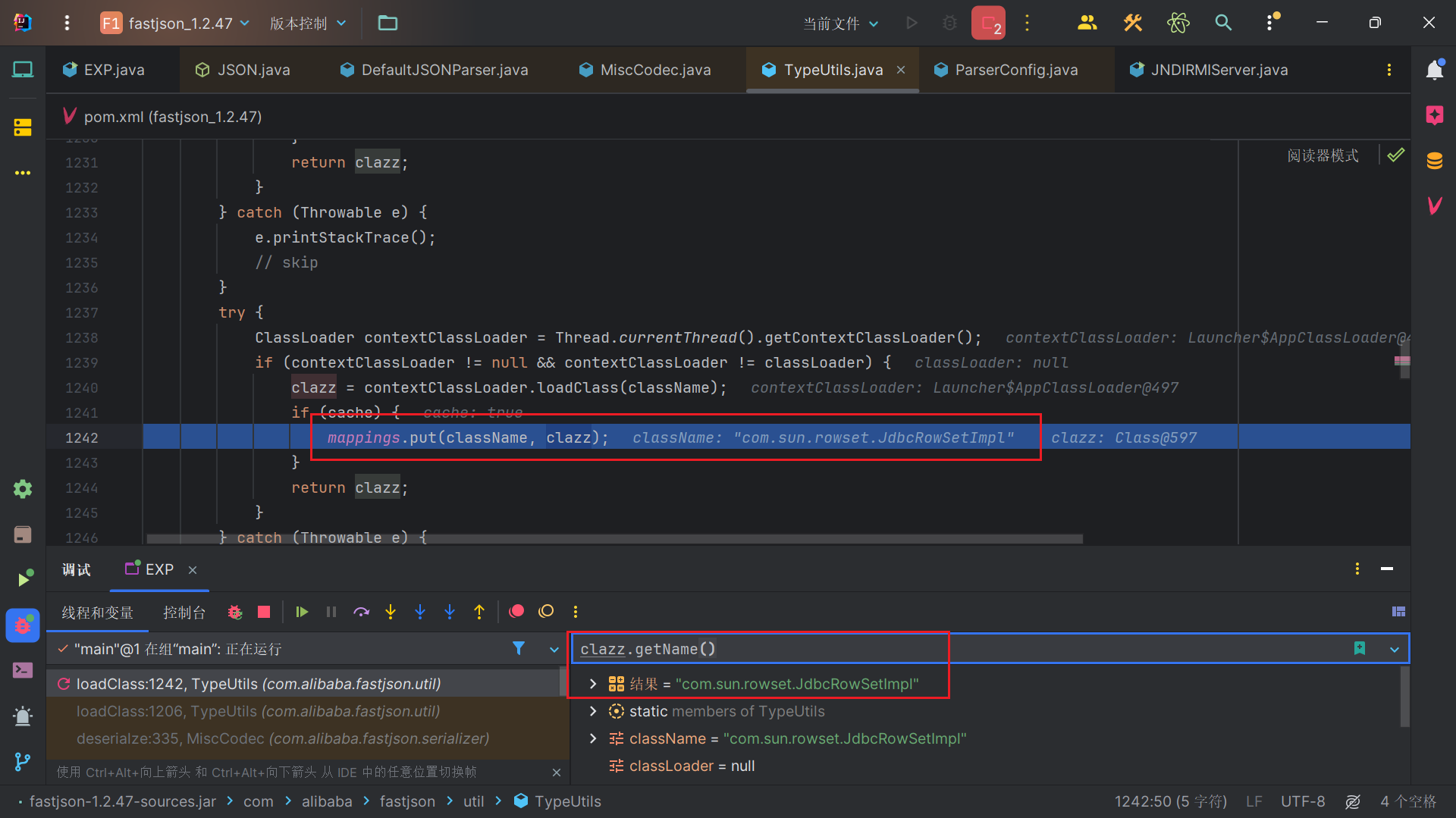Dismiss the frame switching hint
This screenshot has width=1456, height=818.
click(x=557, y=772)
